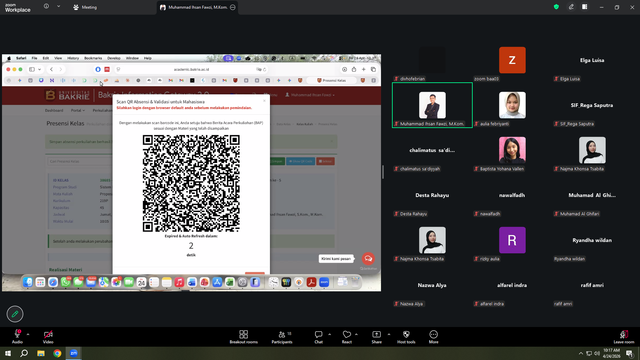Screen dimensions: 640x360
Task: Show hidden system tray icons
Action: point(580,353)
